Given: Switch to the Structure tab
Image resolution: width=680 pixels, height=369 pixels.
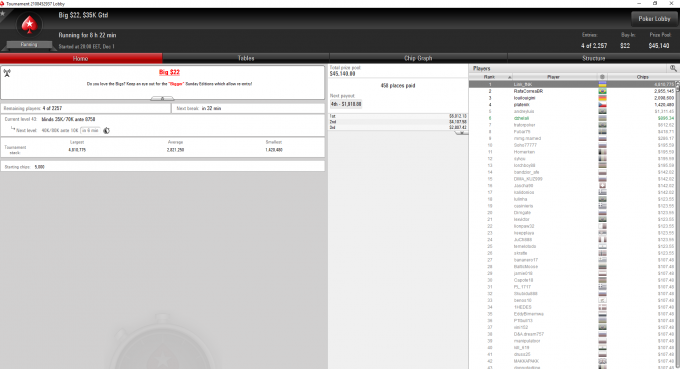Looking at the screenshot, I should click(594, 58).
